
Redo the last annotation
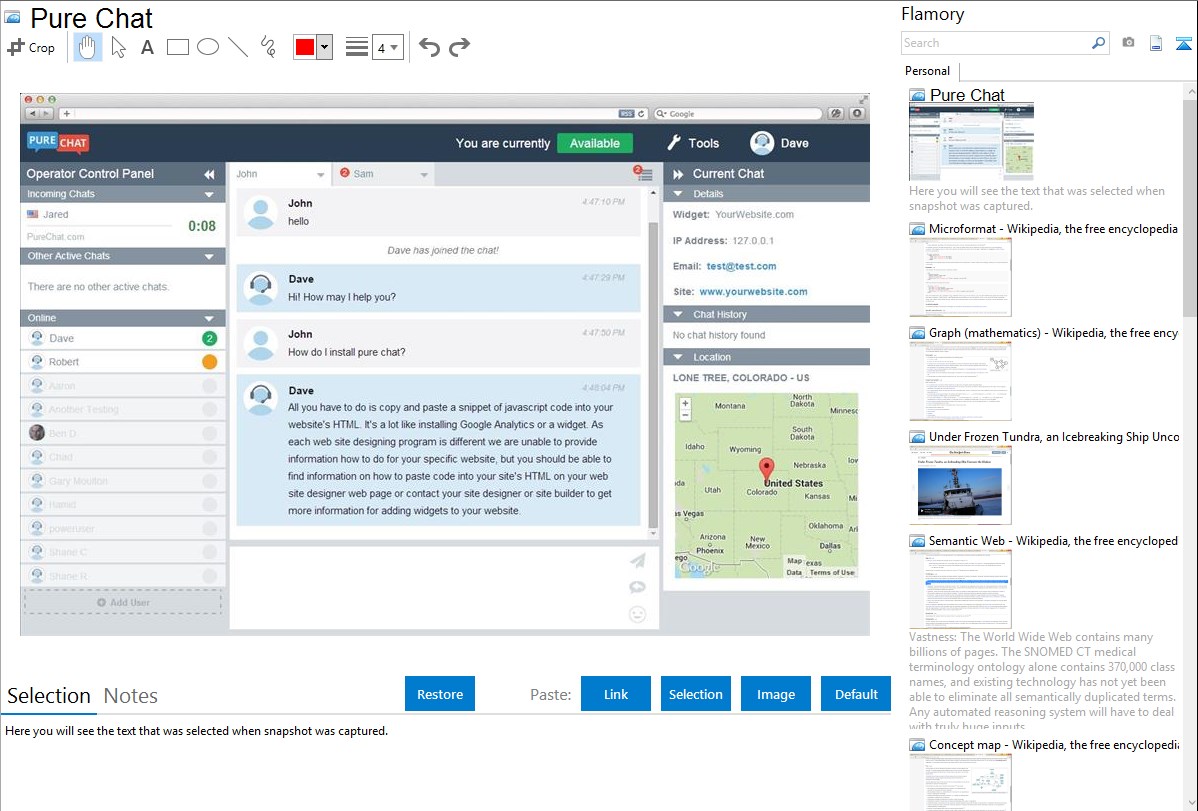(x=459, y=47)
